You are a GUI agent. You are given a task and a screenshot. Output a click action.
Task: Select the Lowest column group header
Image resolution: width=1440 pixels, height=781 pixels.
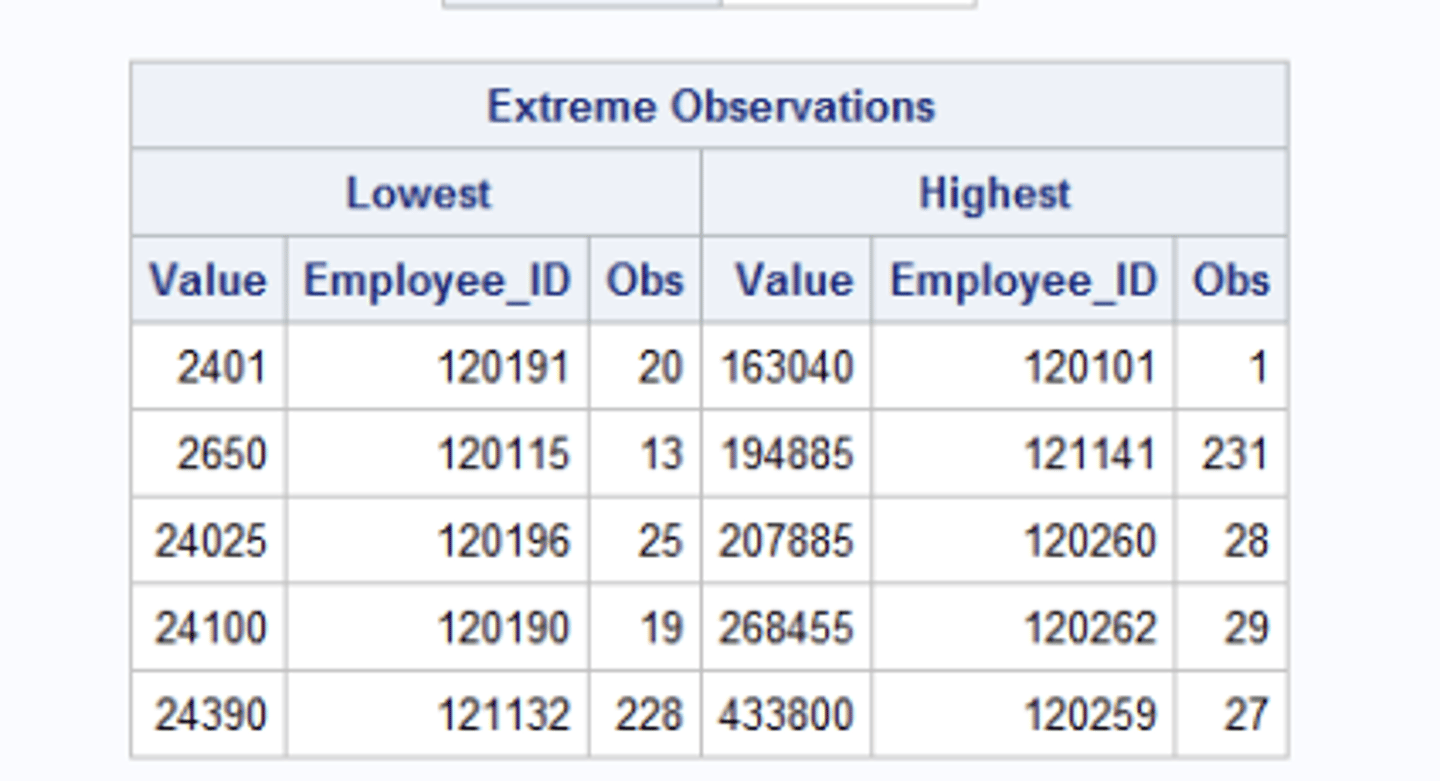coord(418,193)
